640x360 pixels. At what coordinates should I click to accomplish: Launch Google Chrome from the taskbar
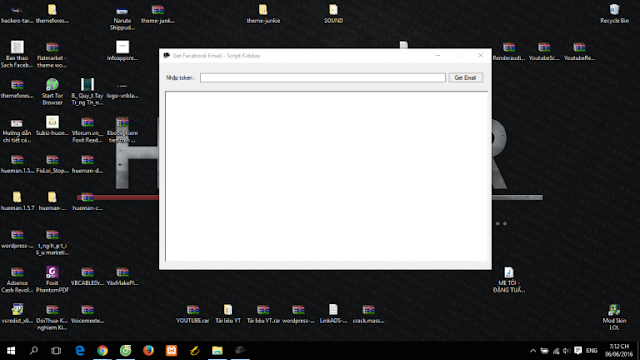click(102, 351)
